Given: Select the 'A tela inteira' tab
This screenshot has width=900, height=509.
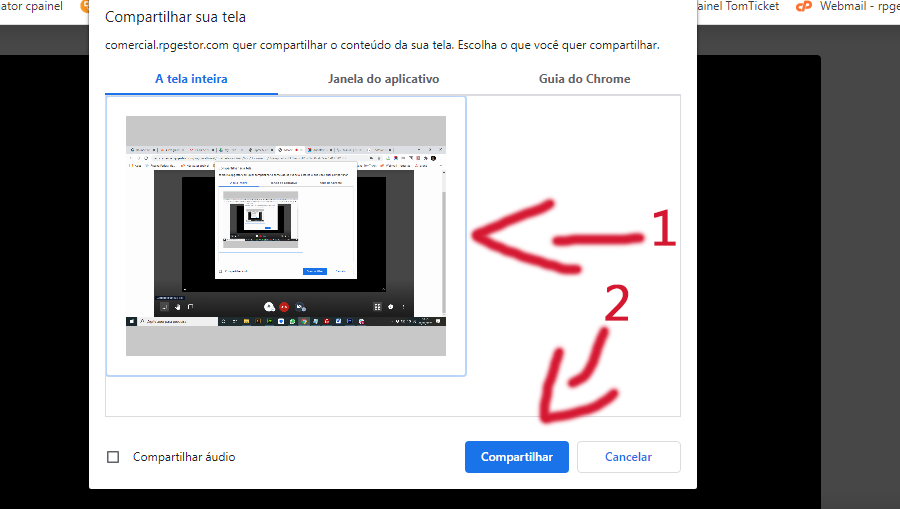Looking at the screenshot, I should point(191,79).
